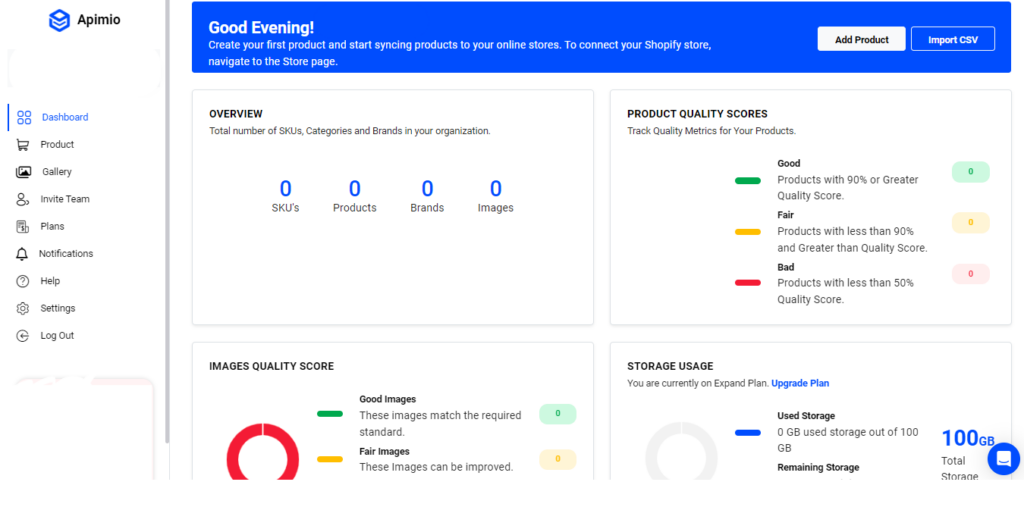Click the Help question mark icon
This screenshot has width=1024, height=507.
coord(23,281)
